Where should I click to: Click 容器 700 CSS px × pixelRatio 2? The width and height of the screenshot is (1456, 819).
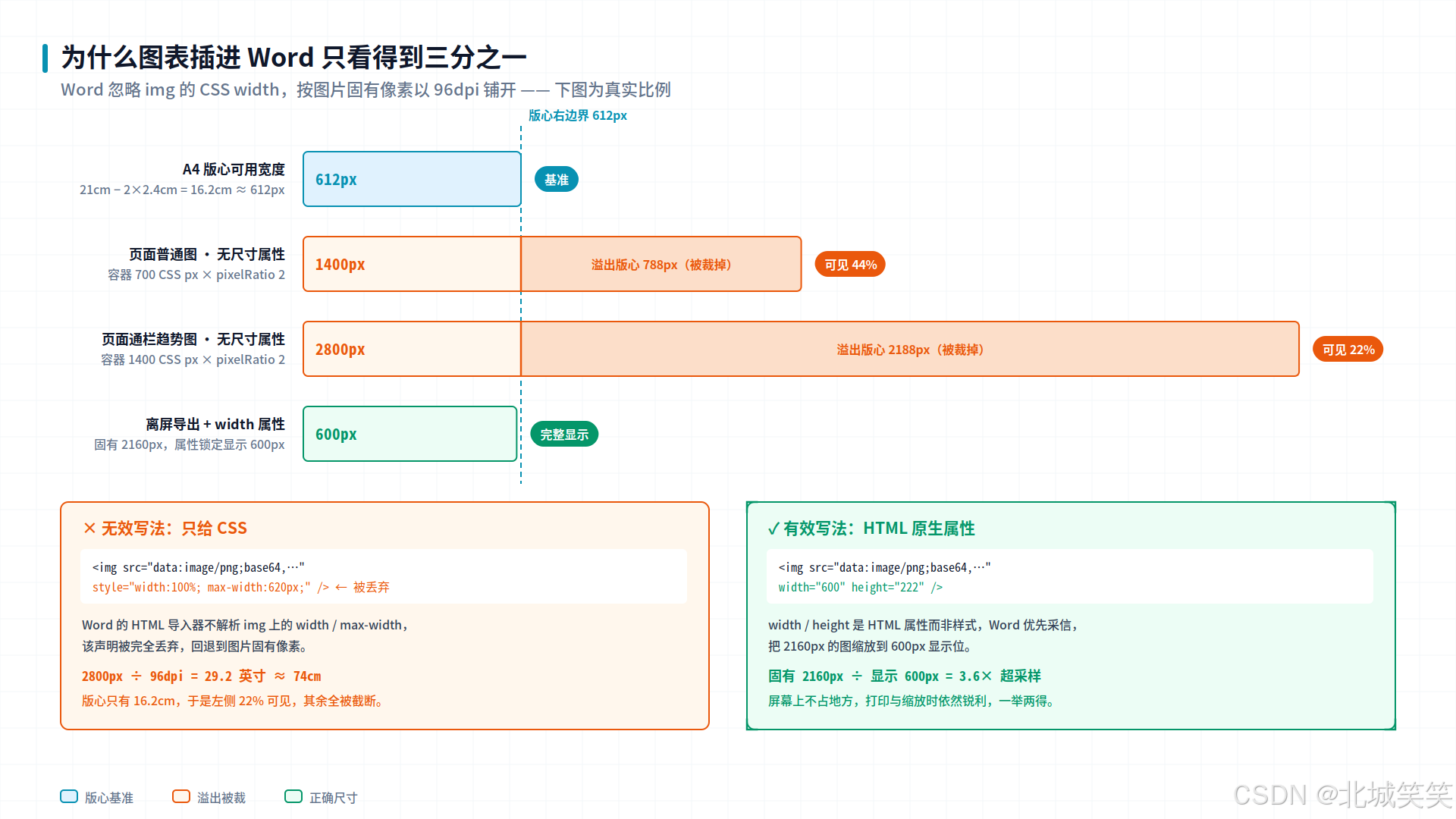[196, 275]
